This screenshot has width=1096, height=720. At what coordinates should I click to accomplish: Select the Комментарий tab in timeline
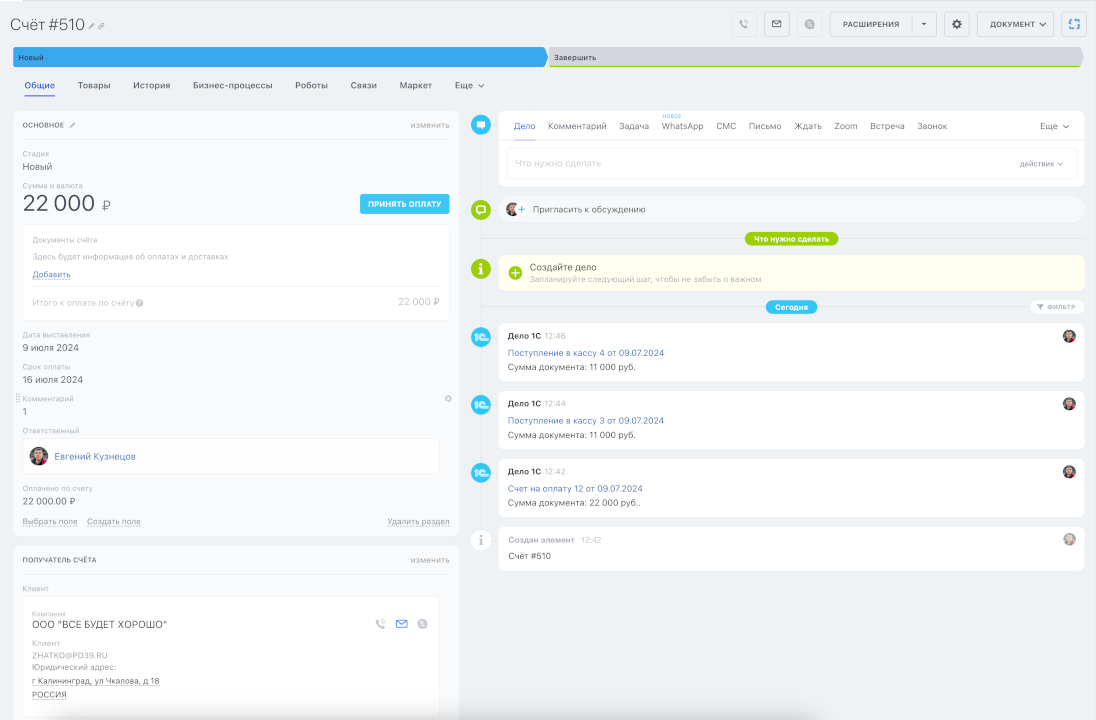click(577, 127)
